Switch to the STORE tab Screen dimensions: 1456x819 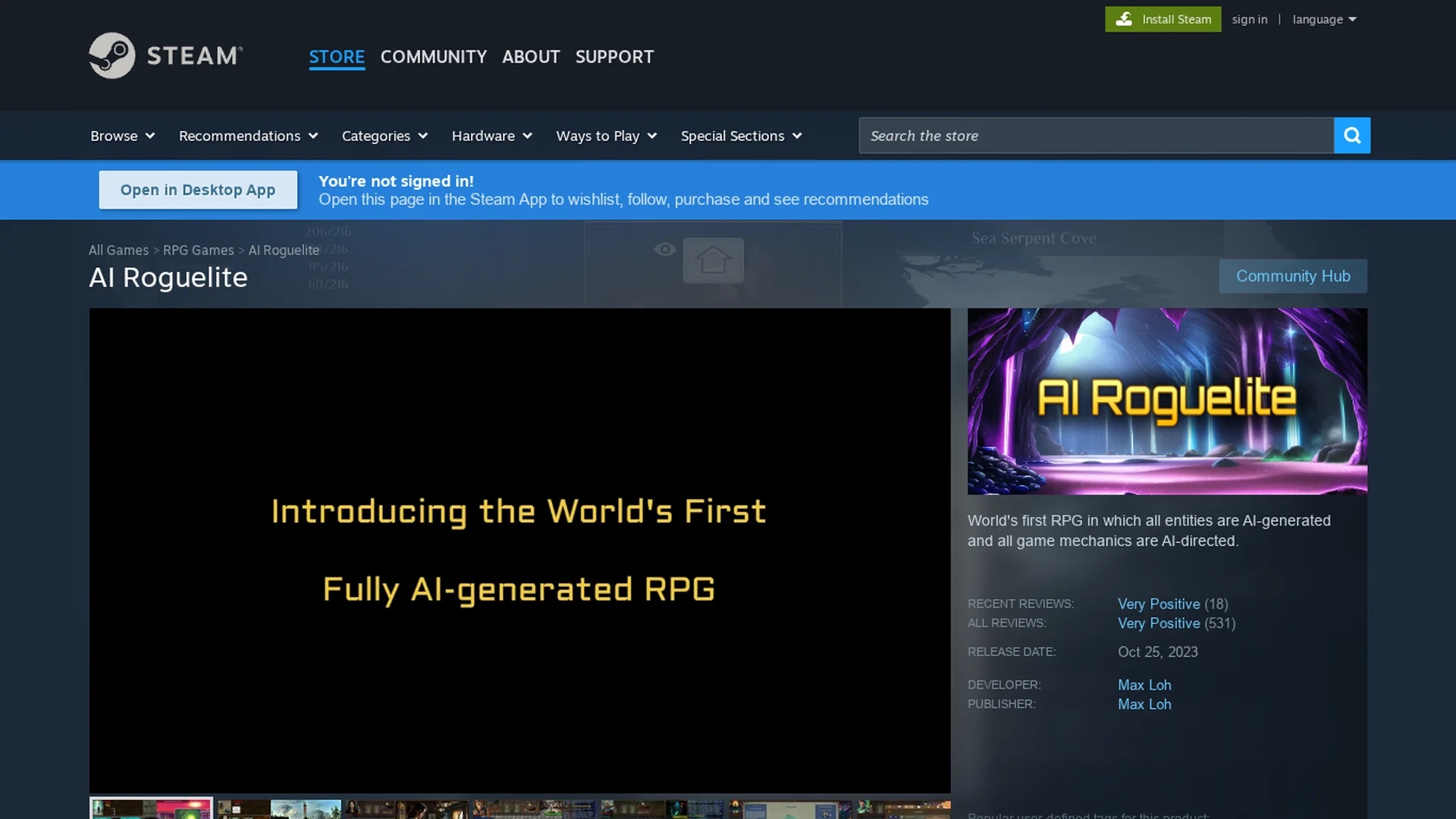click(x=337, y=57)
